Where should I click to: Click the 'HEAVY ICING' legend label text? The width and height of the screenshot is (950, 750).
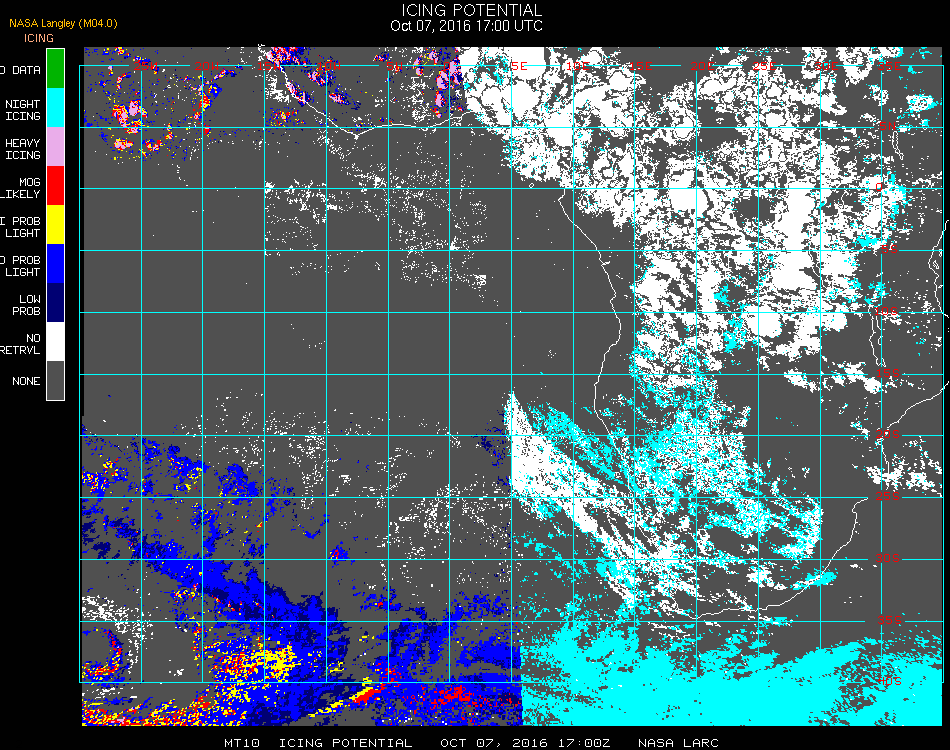22,149
